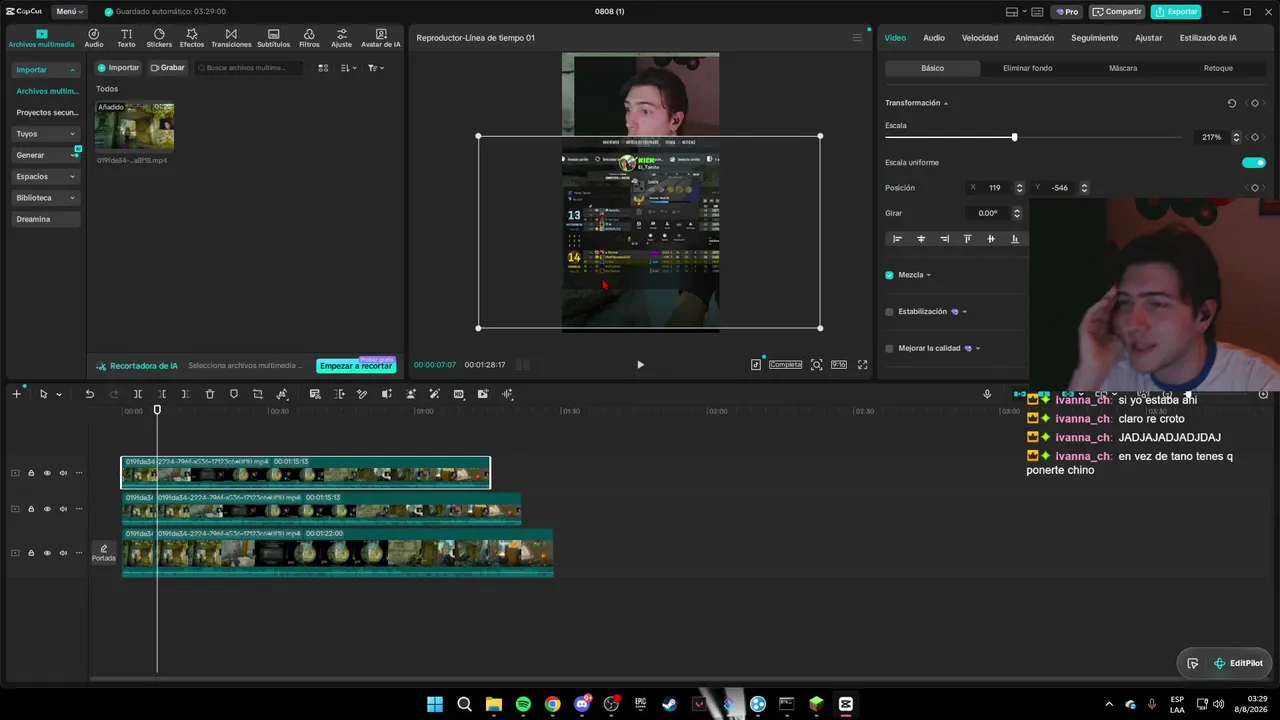This screenshot has height=720, width=1280.
Task: Open the Seguimiento tab
Action: [1094, 38]
